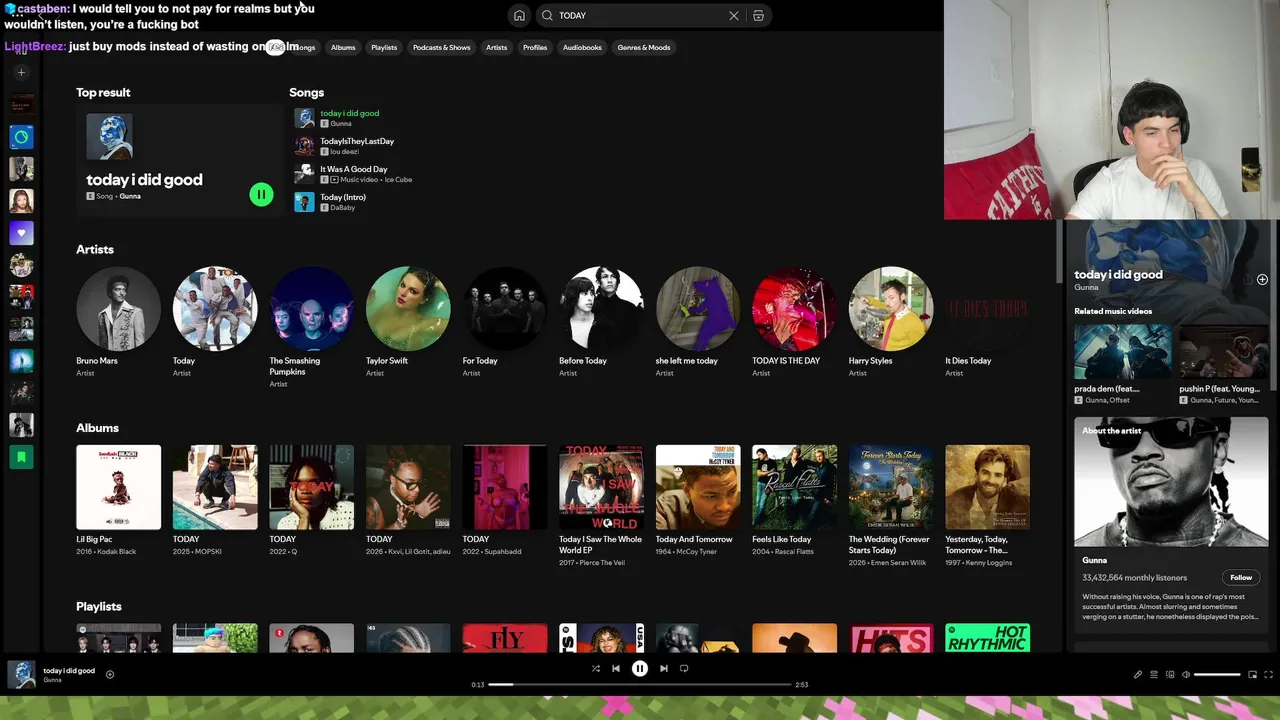Open Hot Rhythmic playlist cover
The image size is (1280, 720).
coord(987,638)
